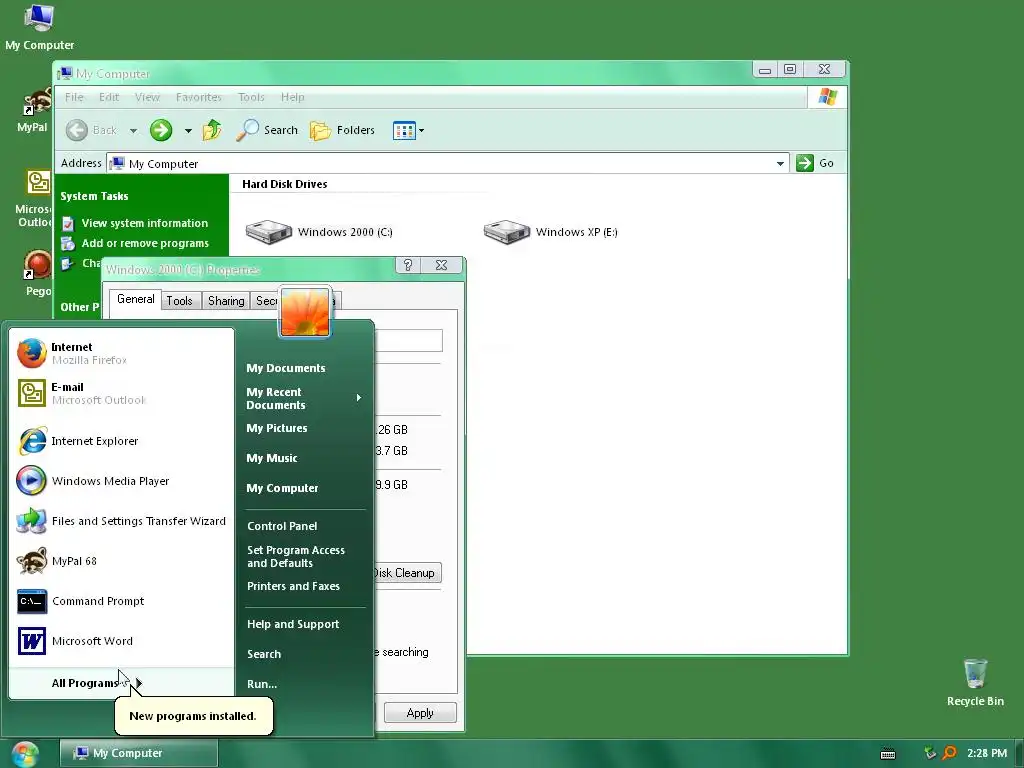The image size is (1024, 768).
Task: Click the green Go button arrow
Action: pos(805,163)
